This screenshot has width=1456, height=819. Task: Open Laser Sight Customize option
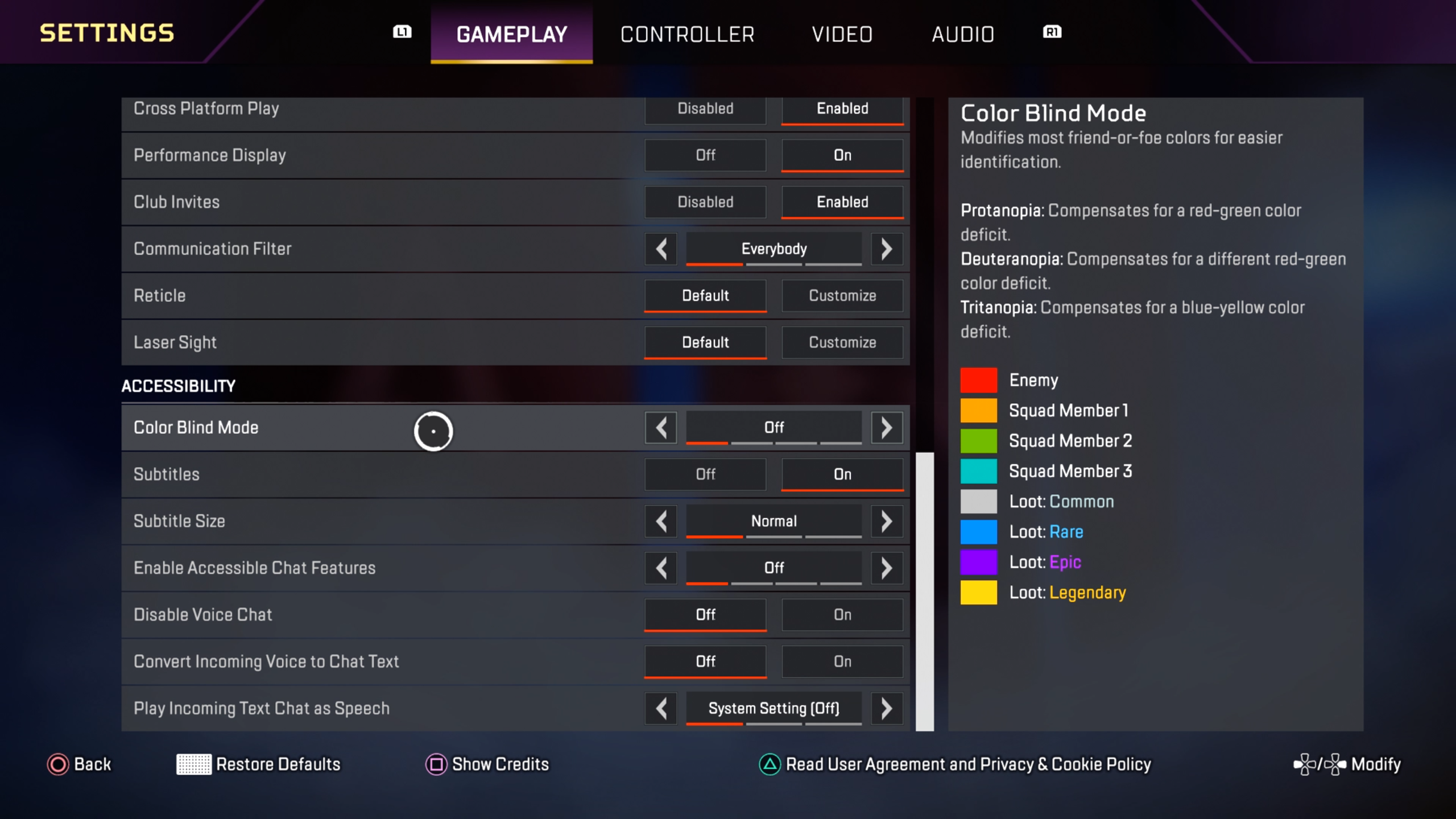pos(842,342)
